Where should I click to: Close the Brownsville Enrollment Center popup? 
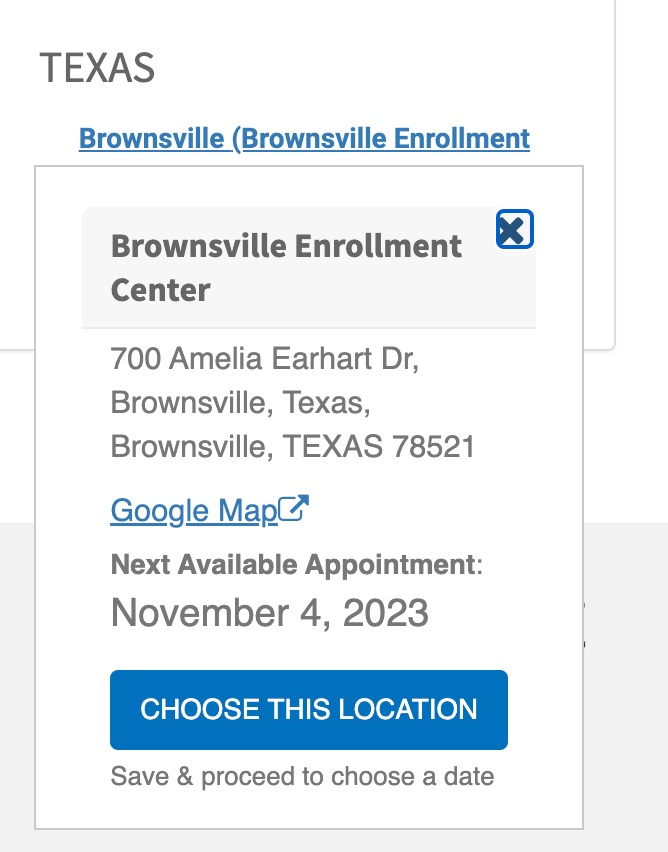tap(514, 230)
